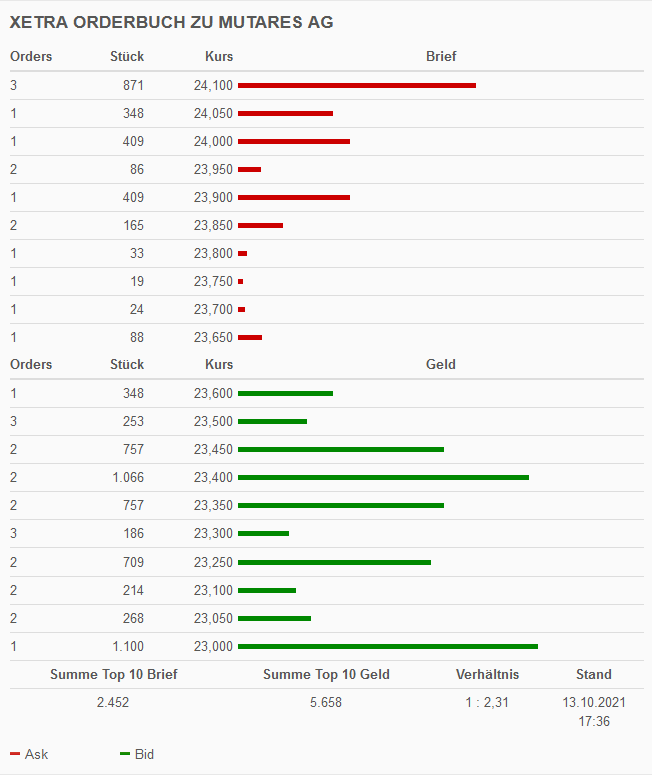Click the ask price 24,050
Screen dimensions: 652x781
point(213,114)
